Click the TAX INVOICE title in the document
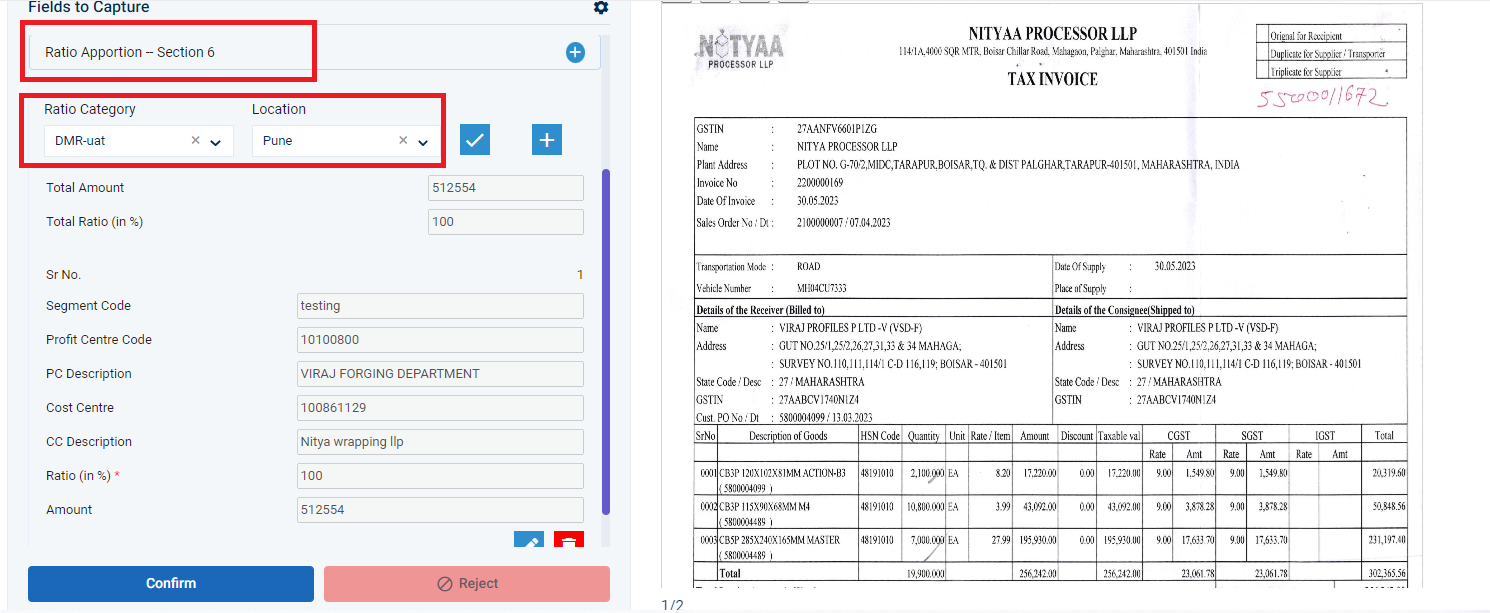 [1052, 80]
